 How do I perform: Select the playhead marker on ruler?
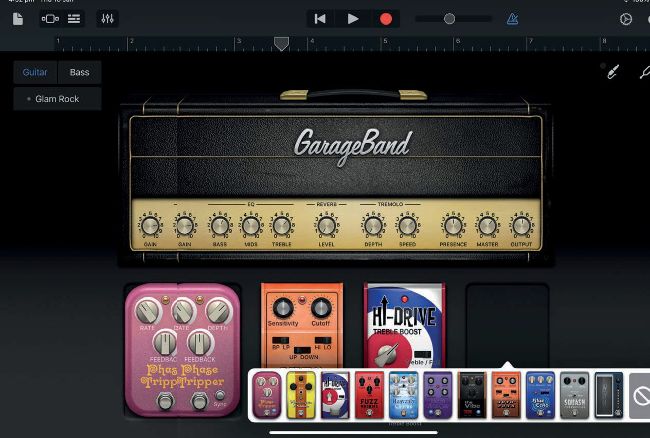pos(281,44)
